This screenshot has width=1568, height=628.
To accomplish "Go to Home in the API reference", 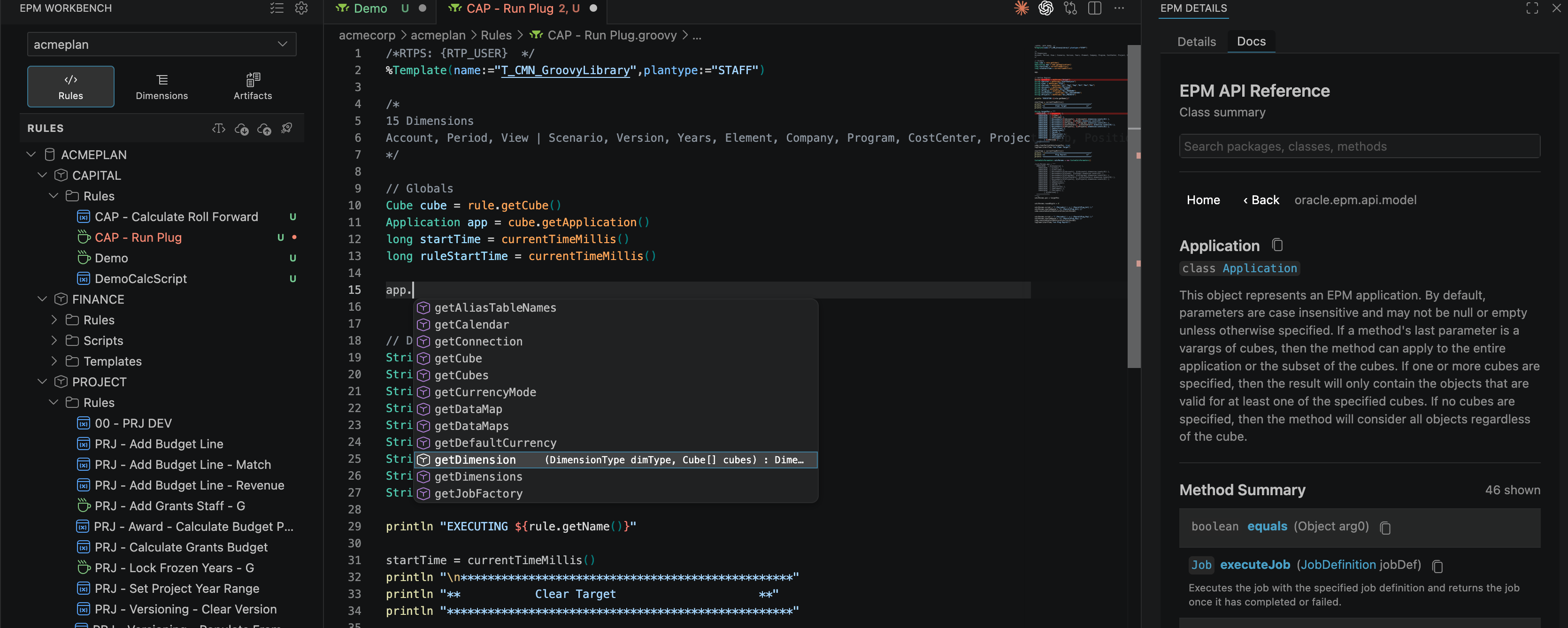I will (x=1203, y=200).
